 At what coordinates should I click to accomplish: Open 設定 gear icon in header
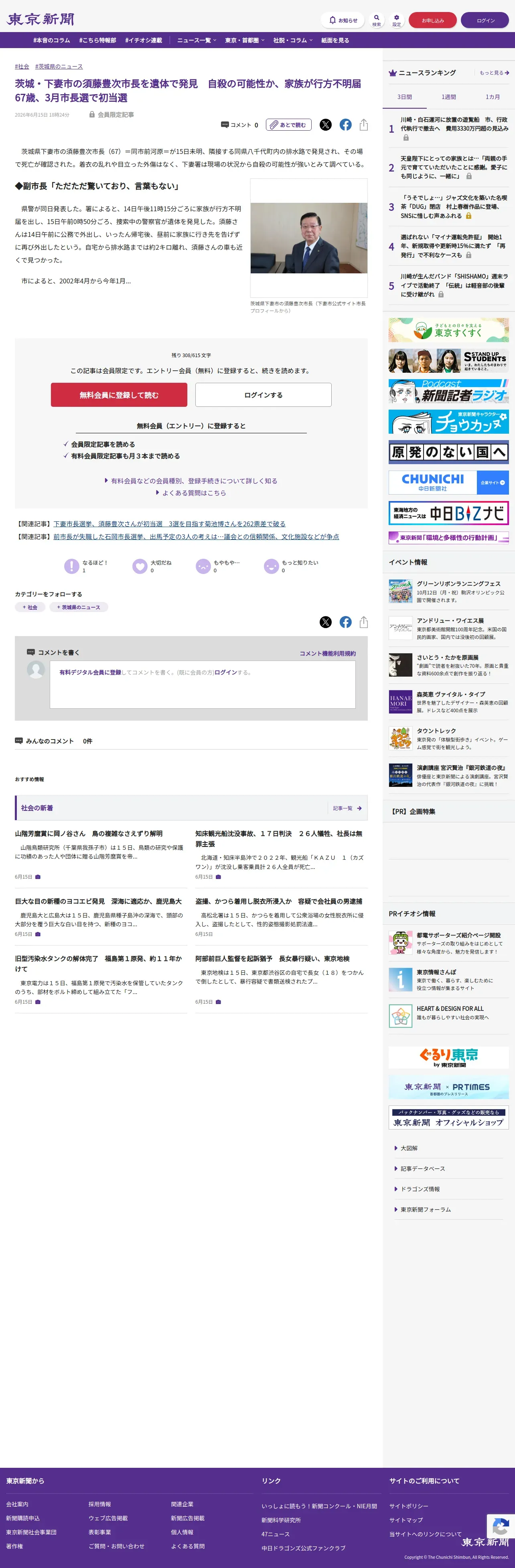tap(397, 20)
